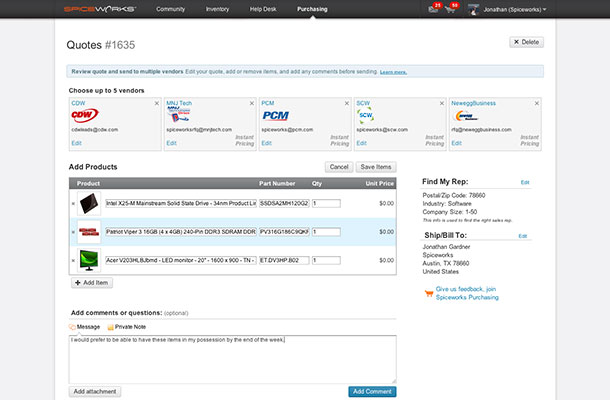Edit the NeweggBusiness vendor details

coord(456,143)
